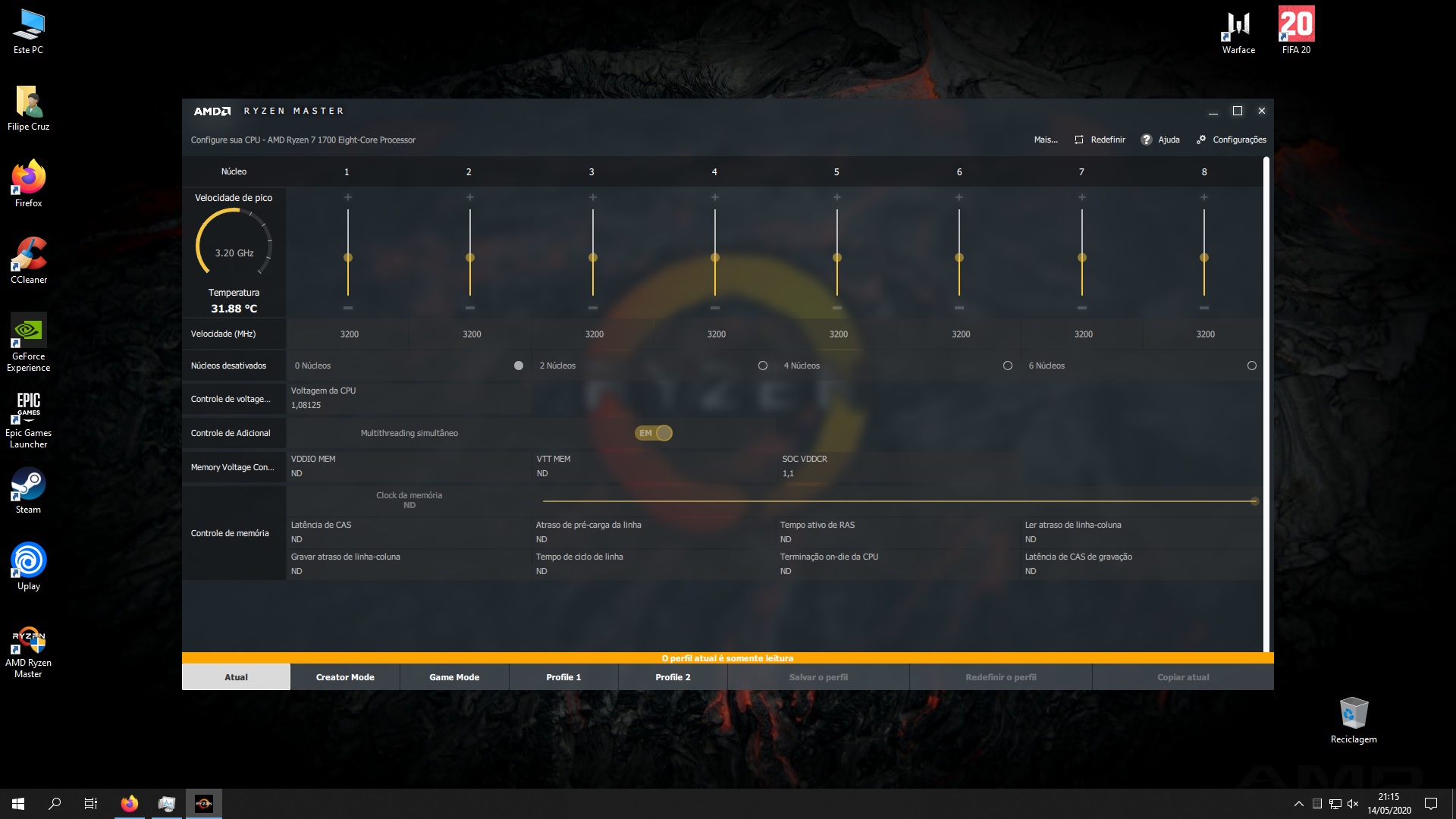Open Warface desktop shortcut
Image resolution: width=1456 pixels, height=819 pixels.
[x=1238, y=32]
